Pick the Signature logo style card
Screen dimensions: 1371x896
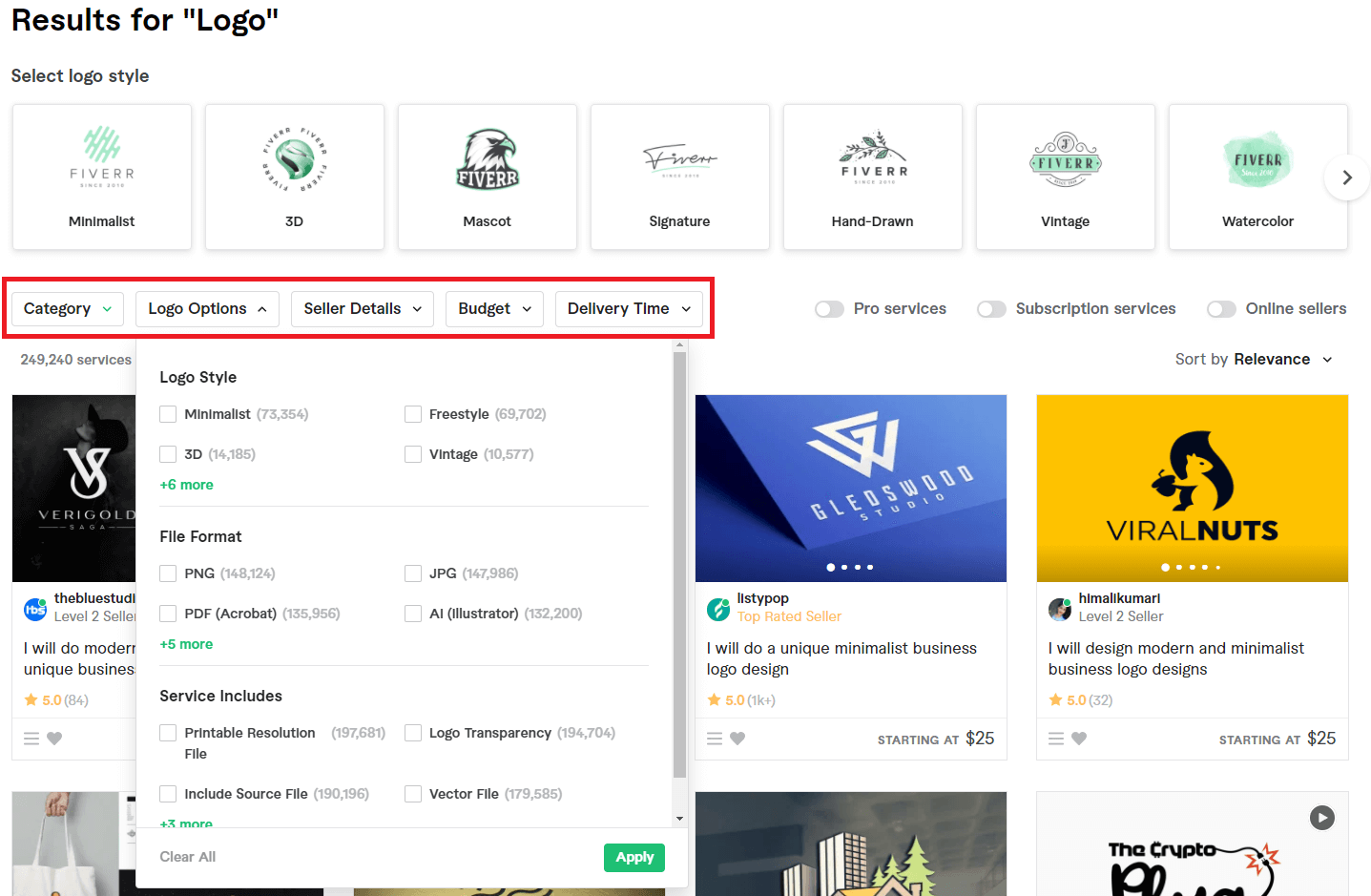click(680, 177)
